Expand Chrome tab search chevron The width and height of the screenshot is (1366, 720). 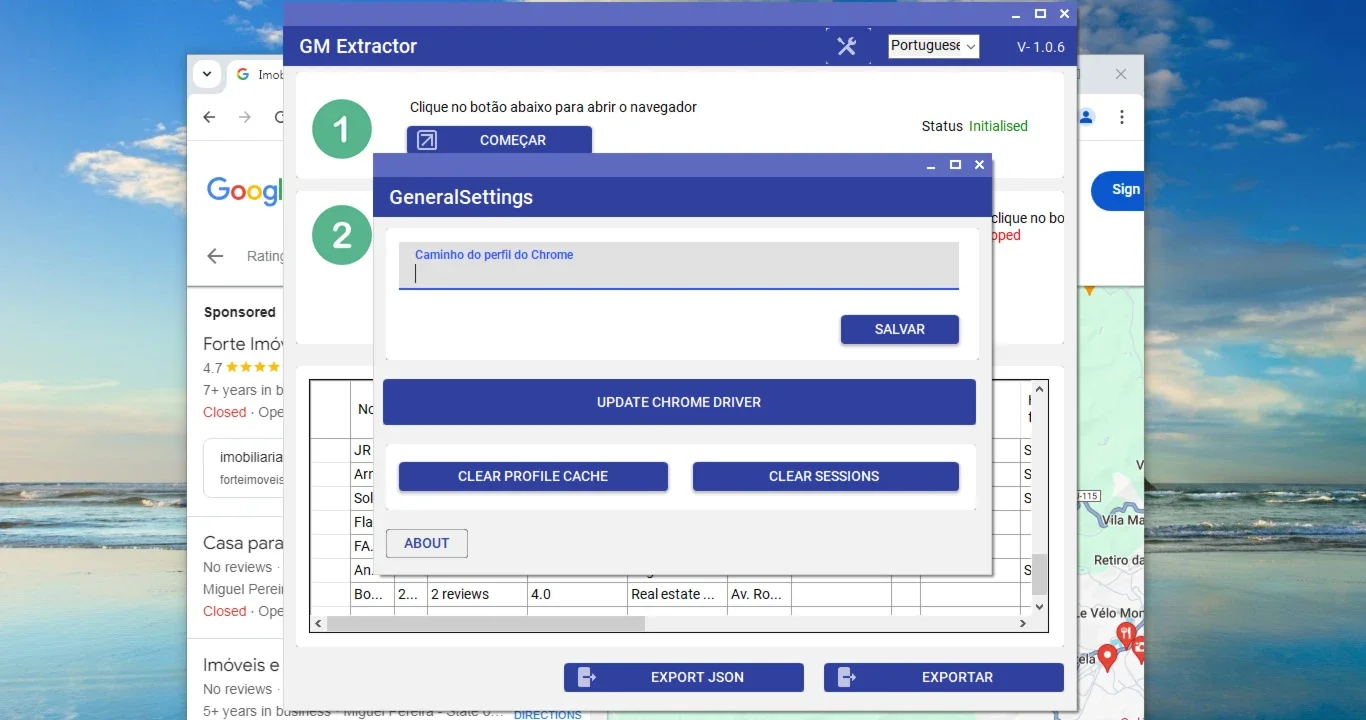pos(207,74)
